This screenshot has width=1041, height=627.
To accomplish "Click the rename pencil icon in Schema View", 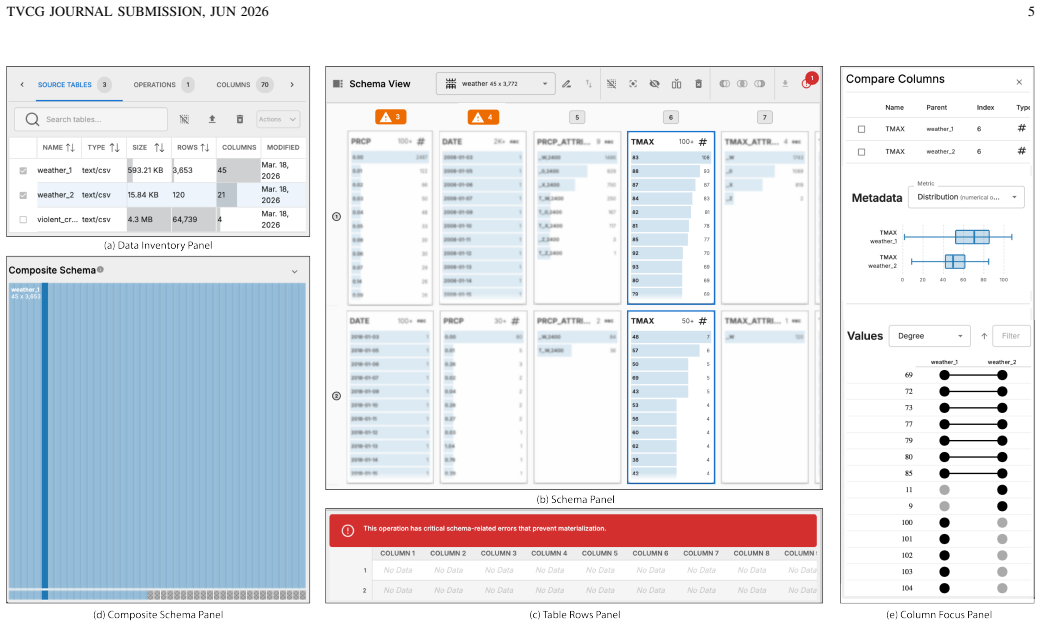I will click(x=566, y=84).
